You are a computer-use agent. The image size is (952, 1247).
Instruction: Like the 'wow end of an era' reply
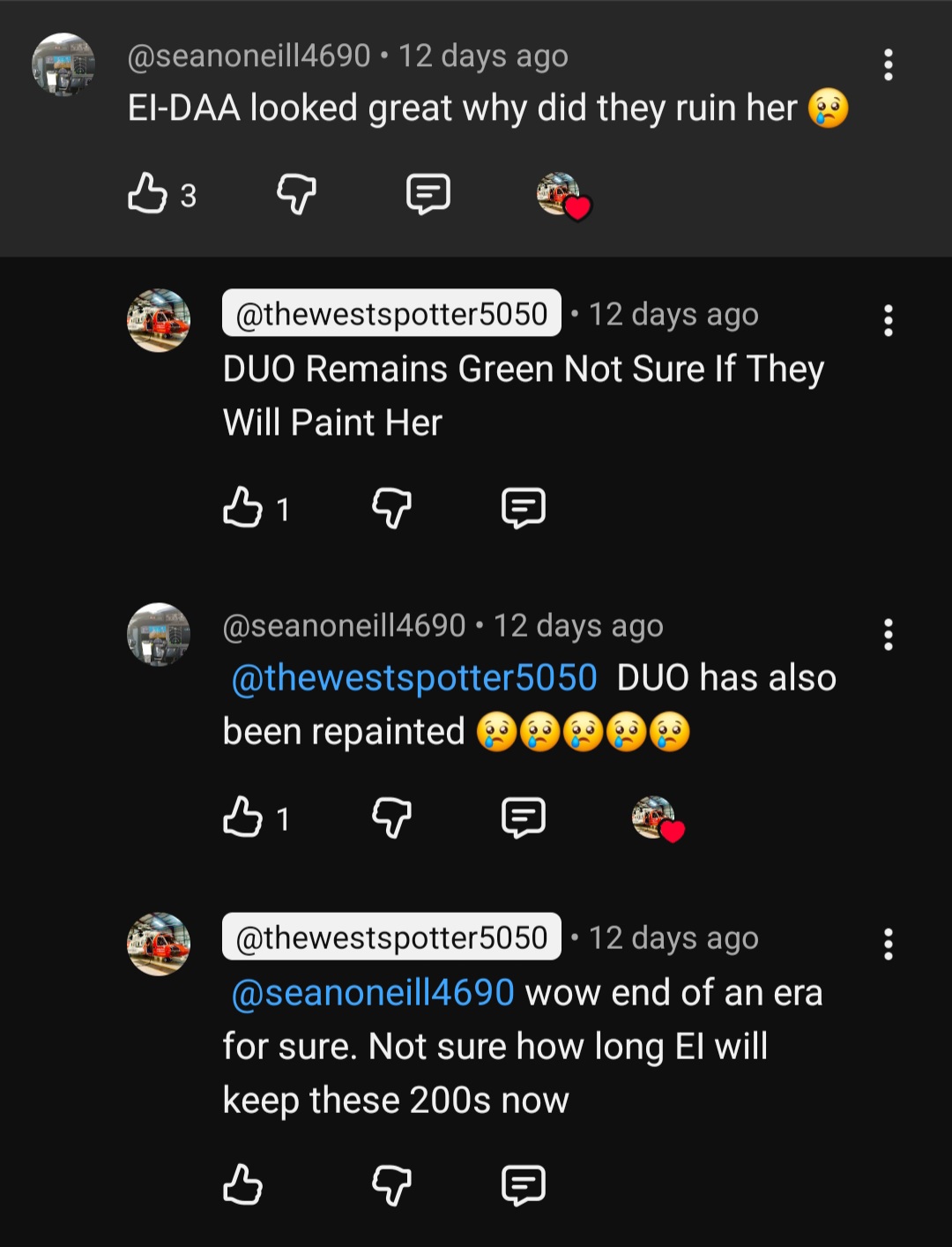(242, 1184)
